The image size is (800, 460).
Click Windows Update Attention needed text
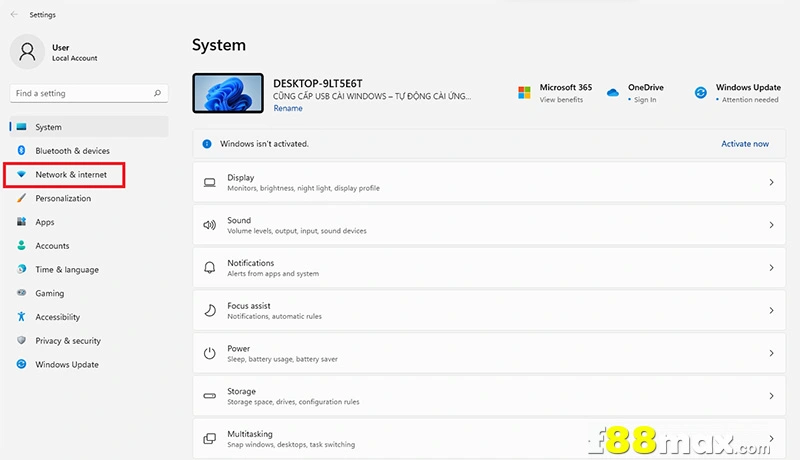[x=750, y=99]
